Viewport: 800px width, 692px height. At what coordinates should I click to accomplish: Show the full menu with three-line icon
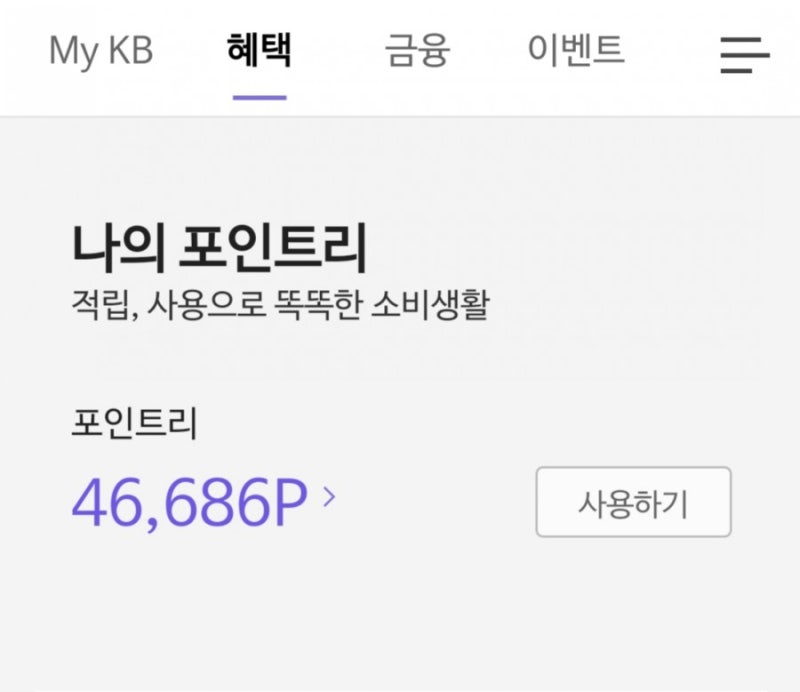pos(744,55)
